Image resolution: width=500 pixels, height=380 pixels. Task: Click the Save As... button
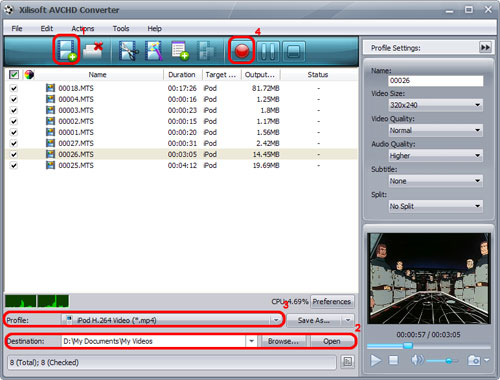314,320
